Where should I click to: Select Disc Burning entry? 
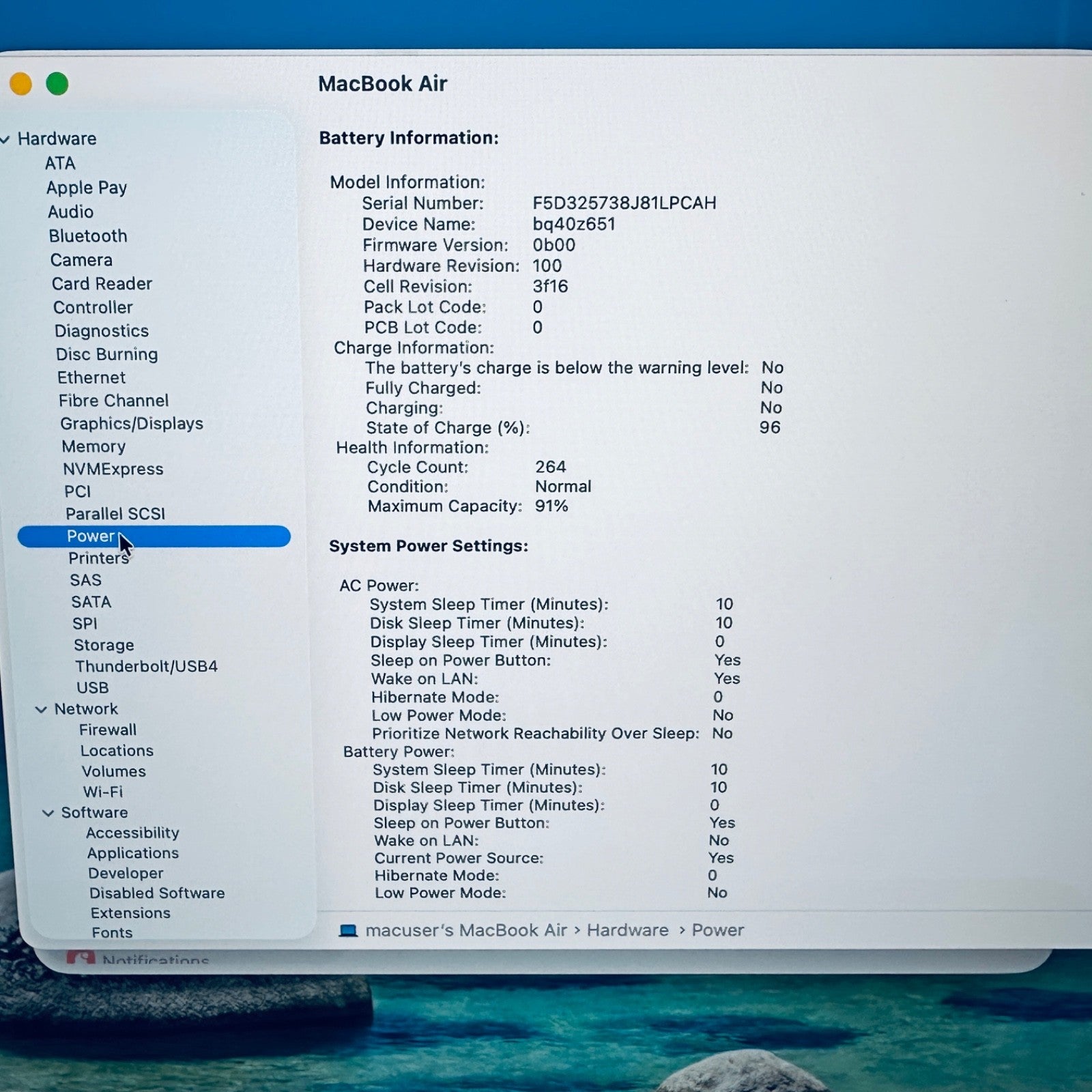pos(107,354)
